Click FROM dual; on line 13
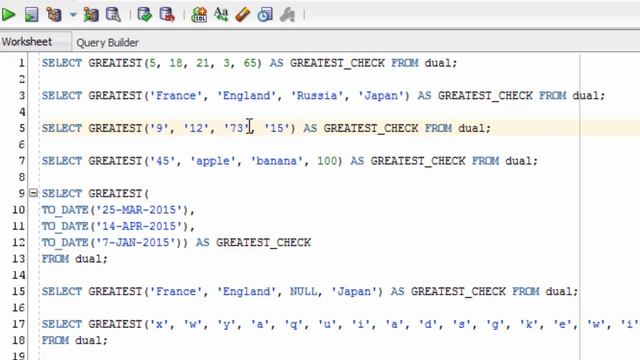The image size is (640, 360). [x=75, y=259]
